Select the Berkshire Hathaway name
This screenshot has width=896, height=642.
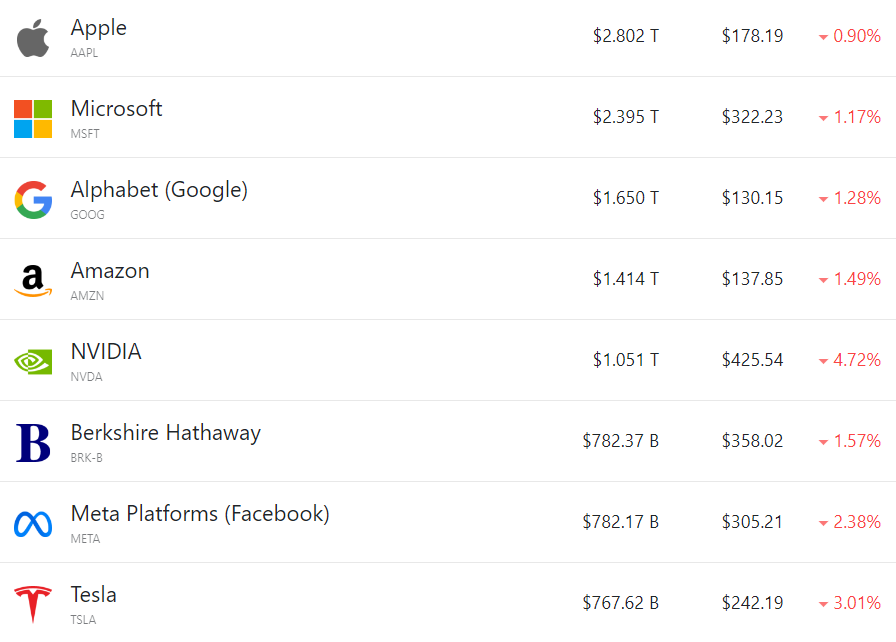[x=165, y=433]
